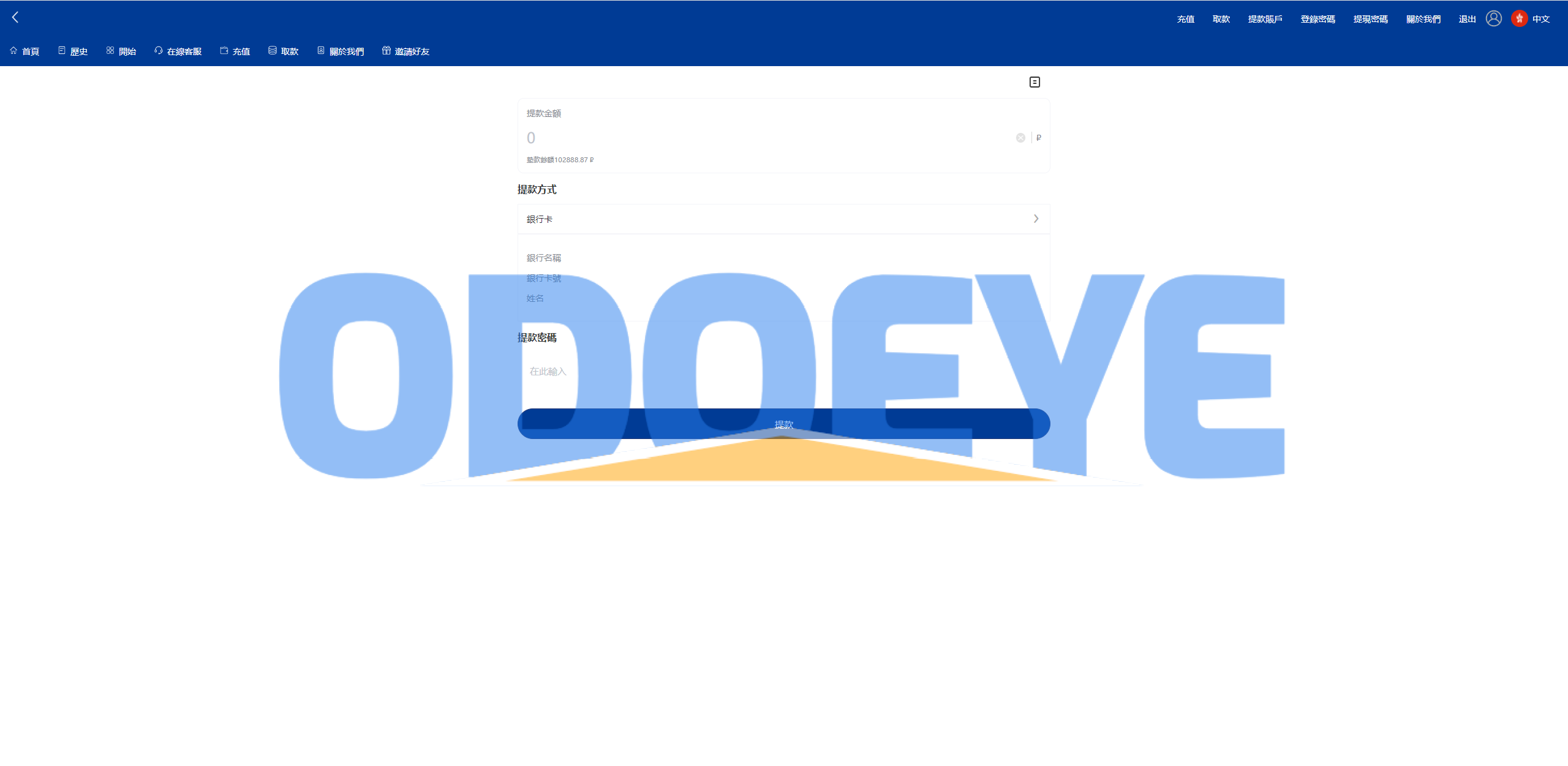
Task: Click the withdrawal icon in navbar
Action: point(272,51)
